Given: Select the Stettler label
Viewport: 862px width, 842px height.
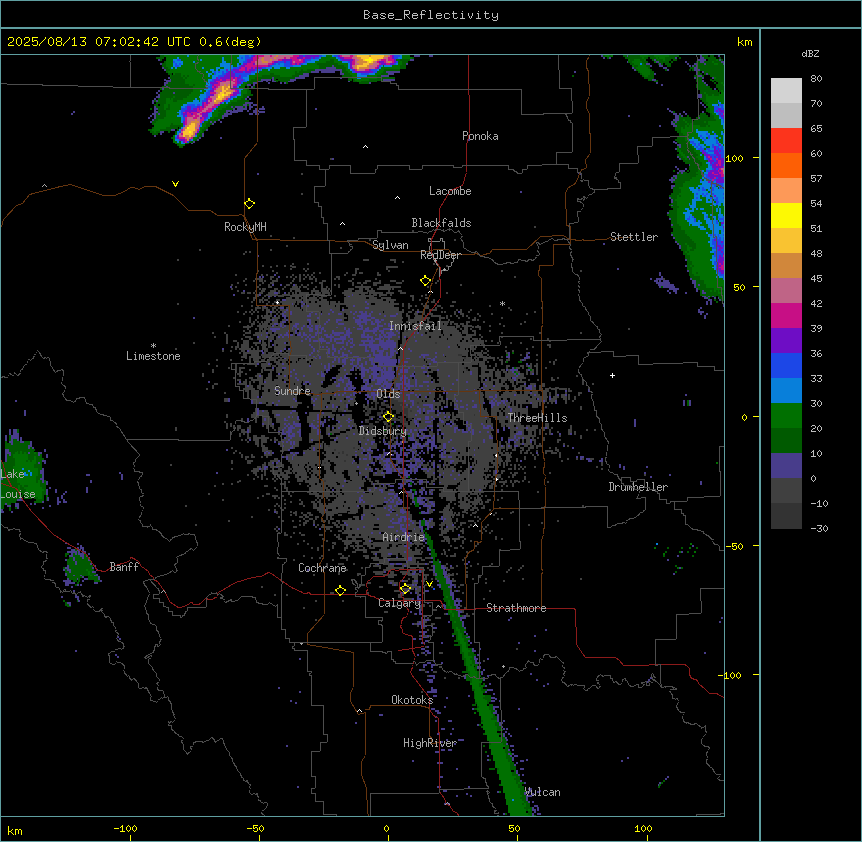Looking at the screenshot, I should tap(634, 237).
